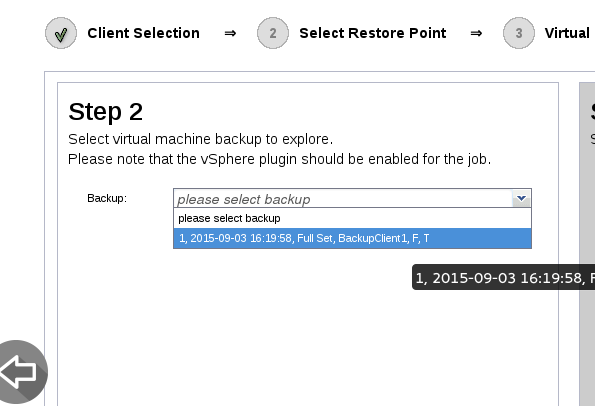Screen dimensions: 595x406
Task: Click the Client Selection checkmark step icon
Action: [x=61, y=33]
